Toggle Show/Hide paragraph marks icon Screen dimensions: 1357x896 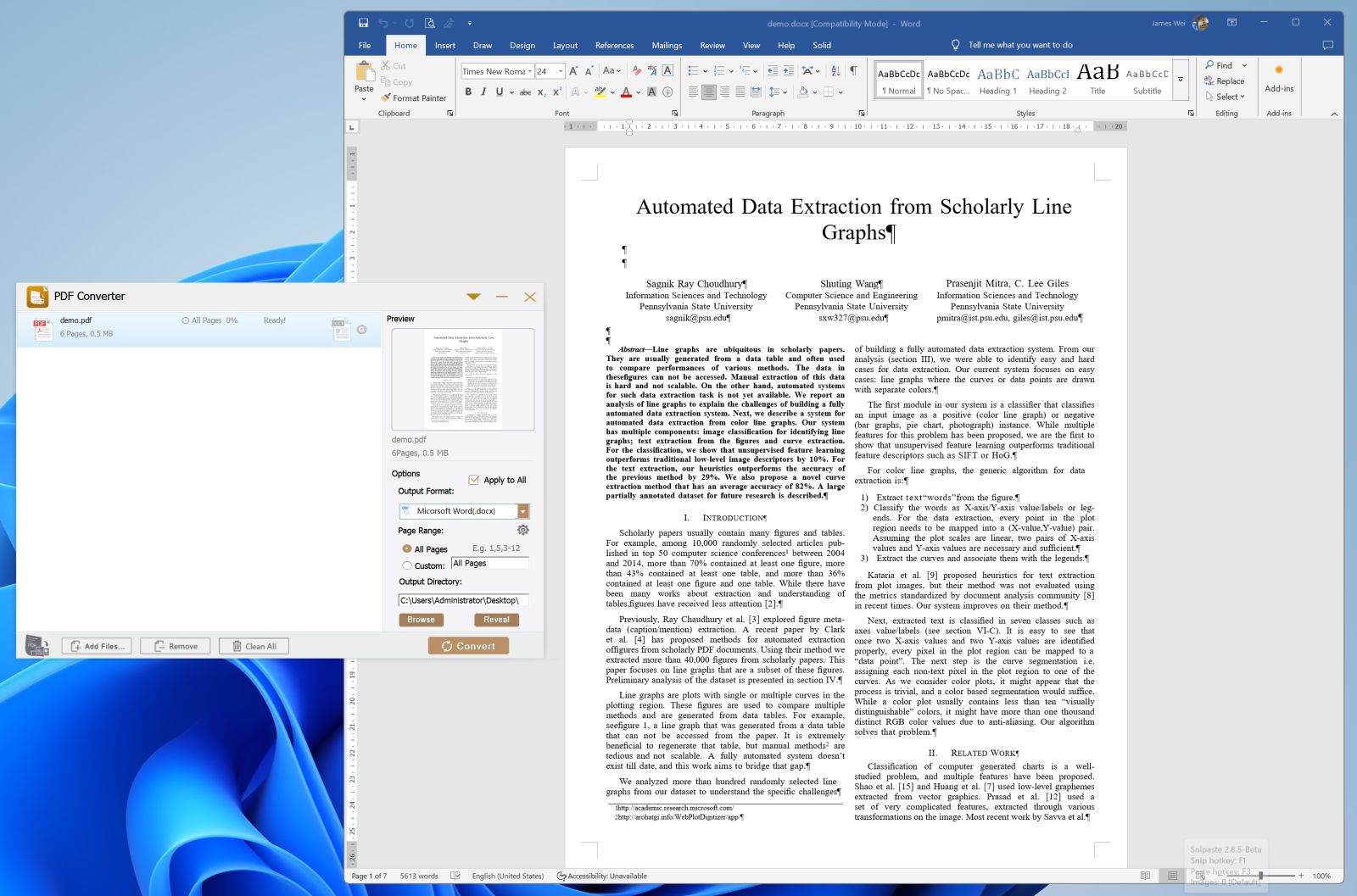tap(853, 71)
